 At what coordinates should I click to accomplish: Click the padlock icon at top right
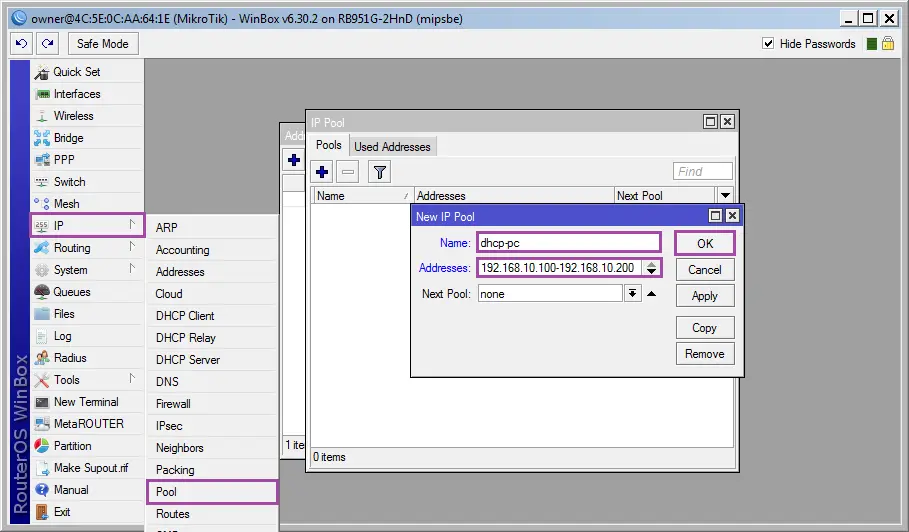coord(888,43)
